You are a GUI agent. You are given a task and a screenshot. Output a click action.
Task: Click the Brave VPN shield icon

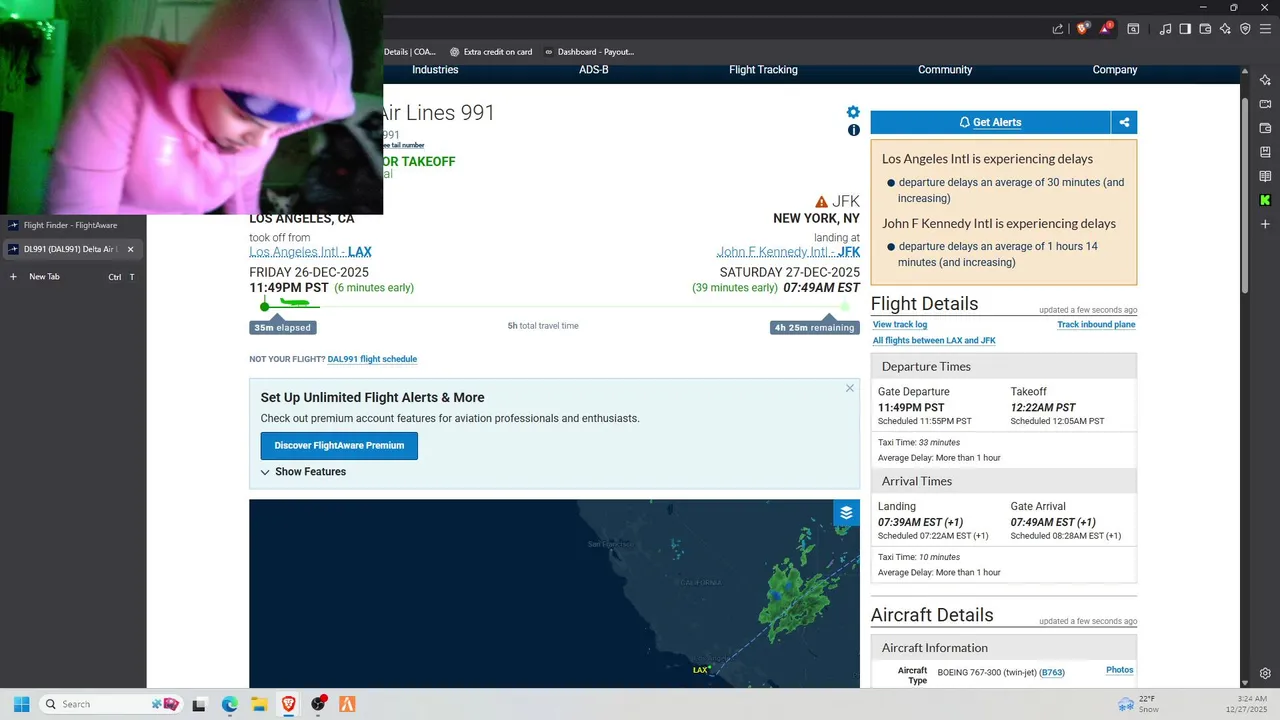(x=1245, y=29)
